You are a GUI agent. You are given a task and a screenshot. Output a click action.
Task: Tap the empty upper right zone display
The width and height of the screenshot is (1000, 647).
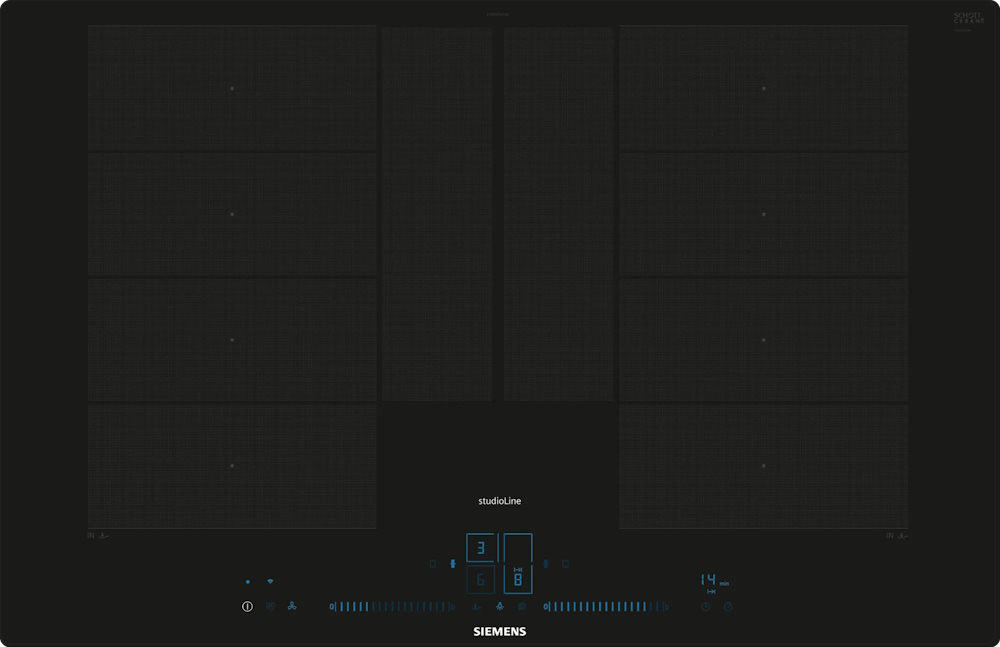(x=518, y=549)
